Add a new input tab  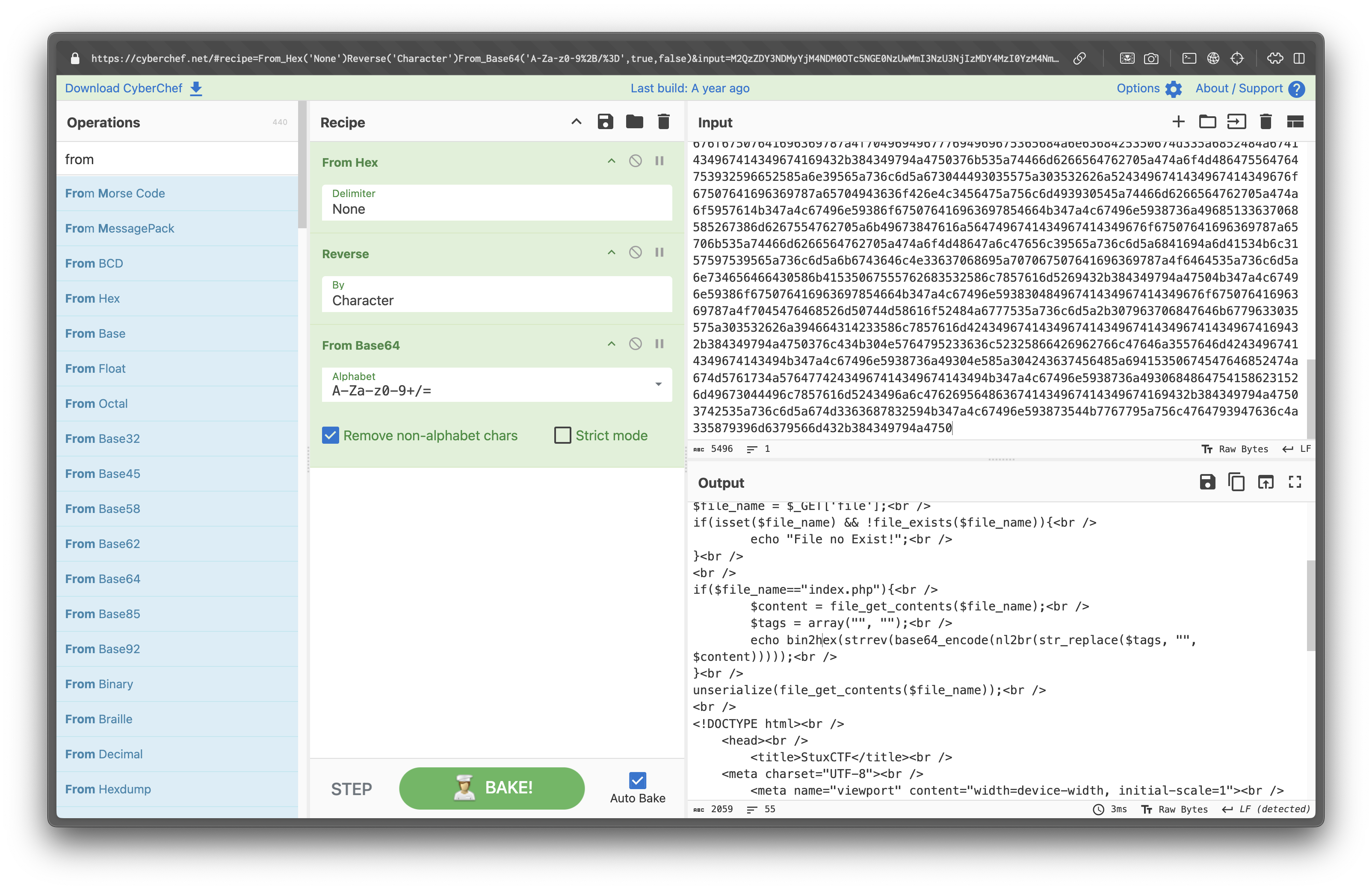point(1178,121)
